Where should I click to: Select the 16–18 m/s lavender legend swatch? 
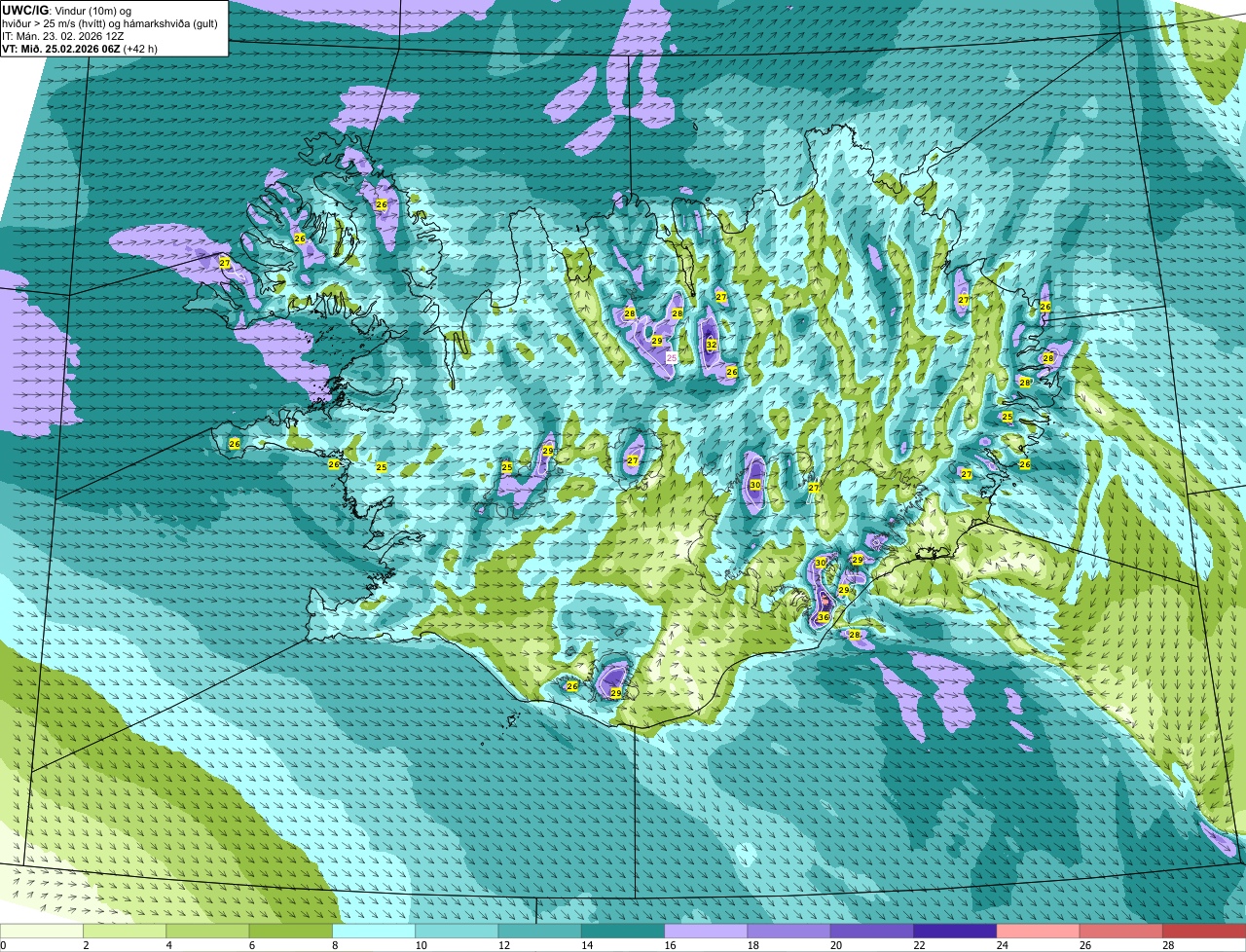706,931
